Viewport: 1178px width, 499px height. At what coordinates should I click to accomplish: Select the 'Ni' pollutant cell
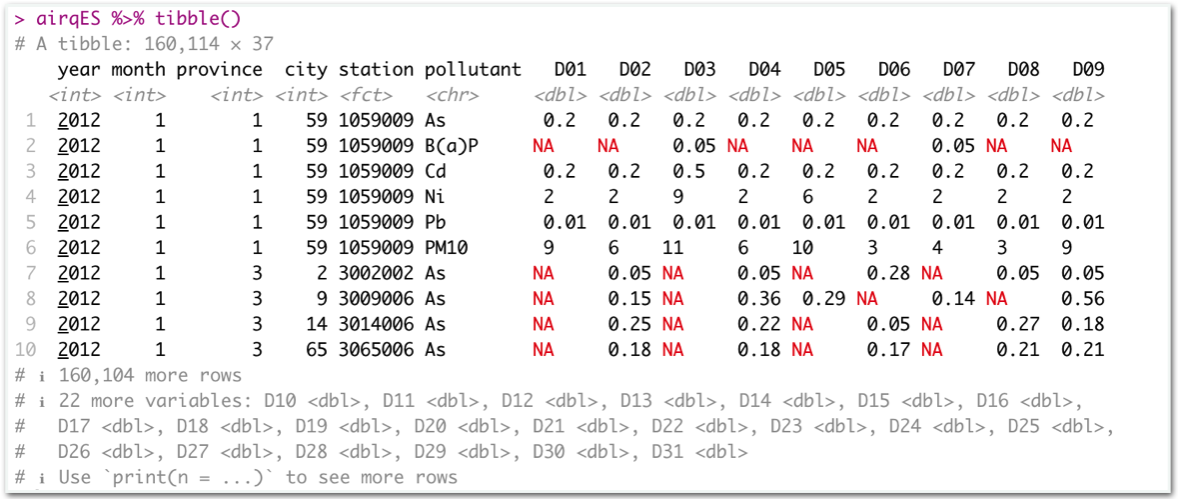(x=435, y=198)
